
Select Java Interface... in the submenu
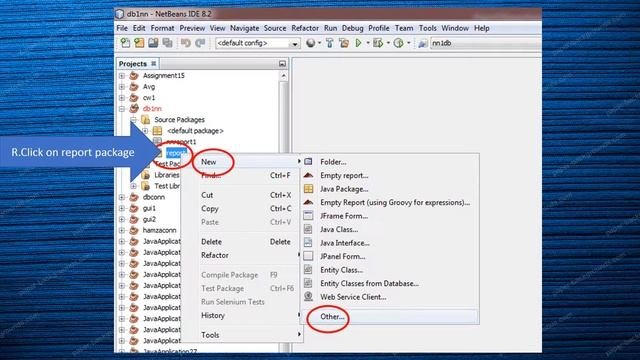[390, 243]
